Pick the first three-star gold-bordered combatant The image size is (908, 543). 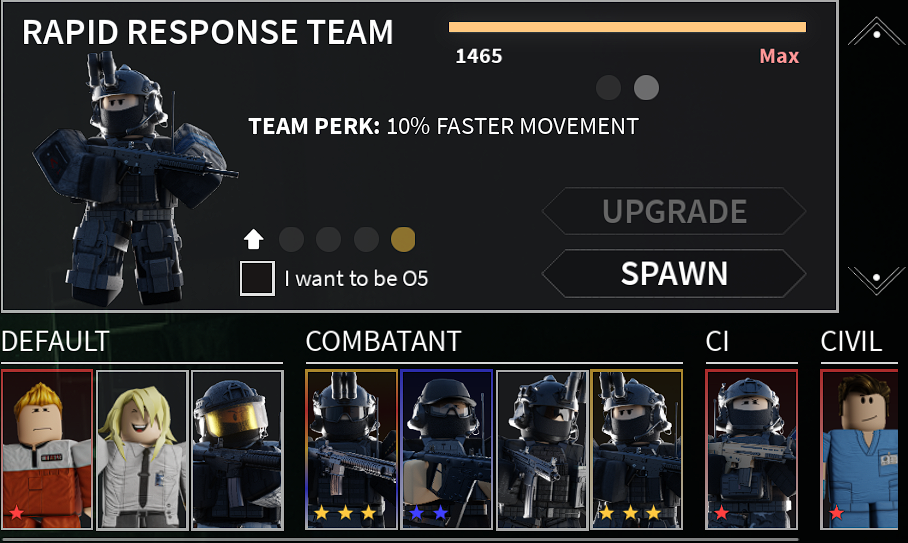[352, 449]
